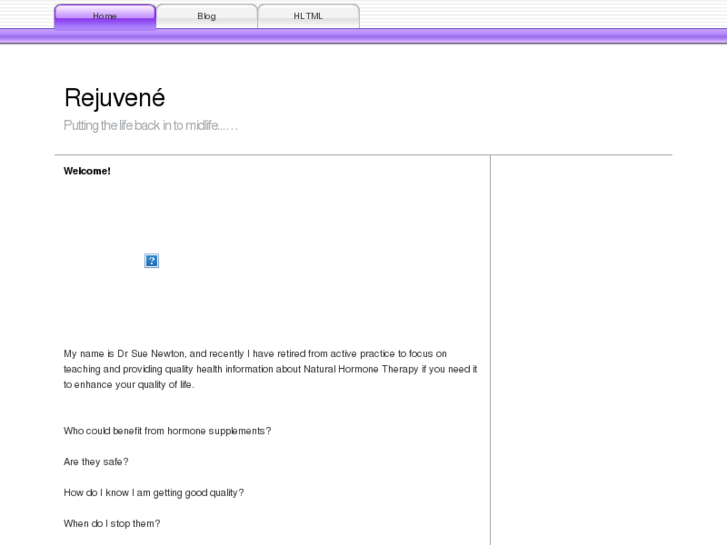
Task: Click 'How do I know I am getting good quality?'
Action: (x=154, y=493)
